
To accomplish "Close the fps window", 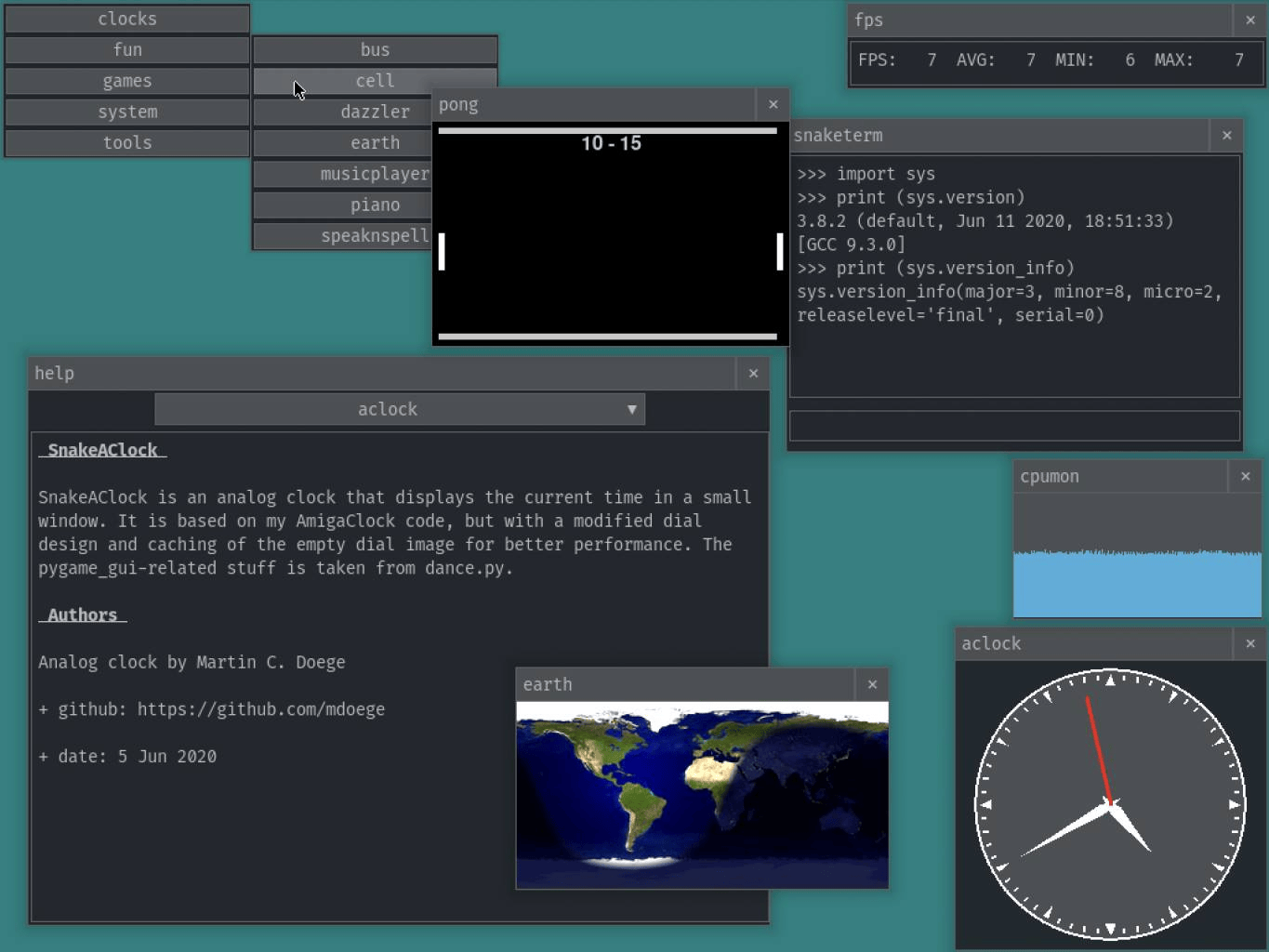I will 1249,20.
